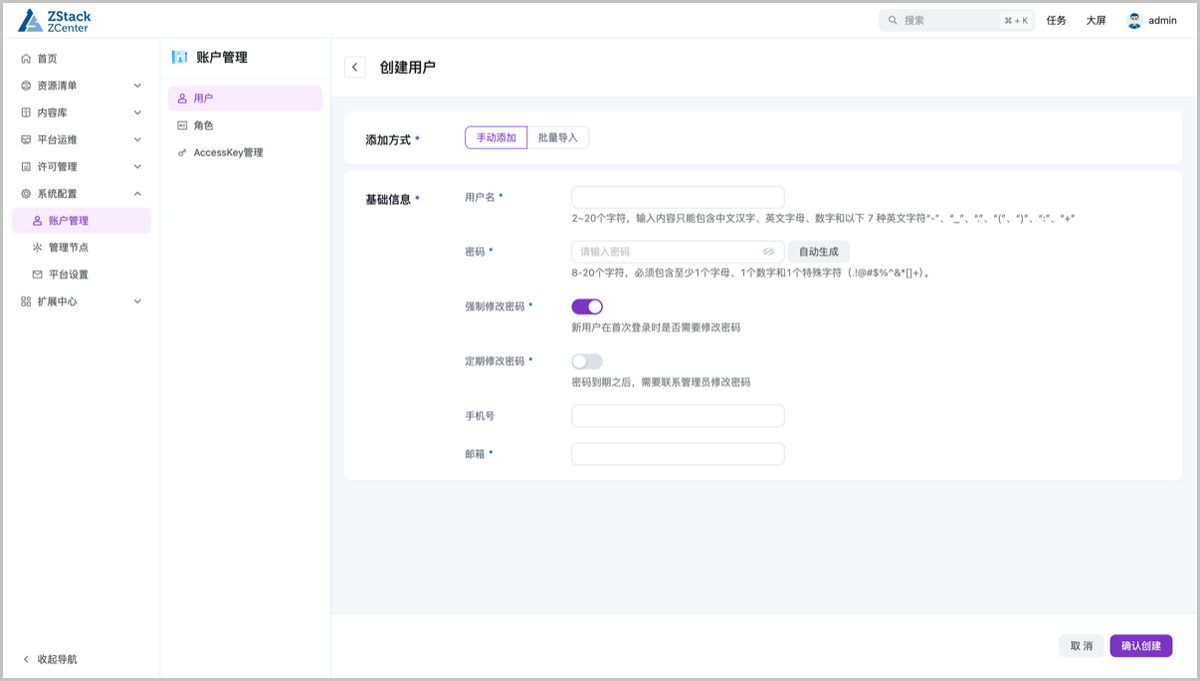Click the admin username label
The width and height of the screenshot is (1200, 681).
pos(1162,20)
